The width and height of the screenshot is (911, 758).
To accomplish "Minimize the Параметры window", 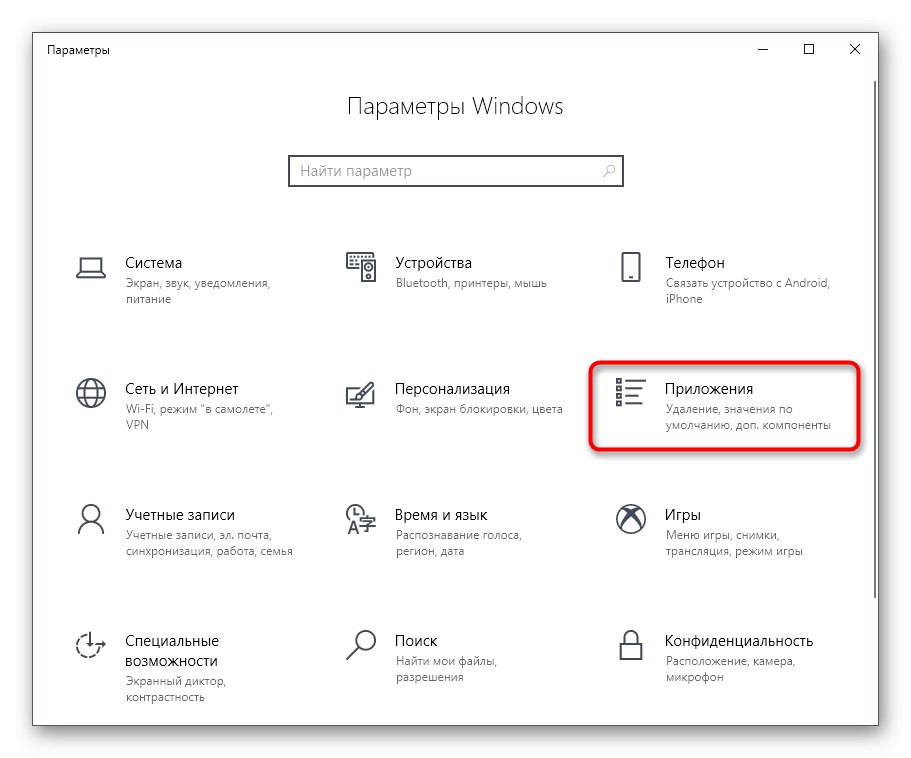I will [763, 50].
